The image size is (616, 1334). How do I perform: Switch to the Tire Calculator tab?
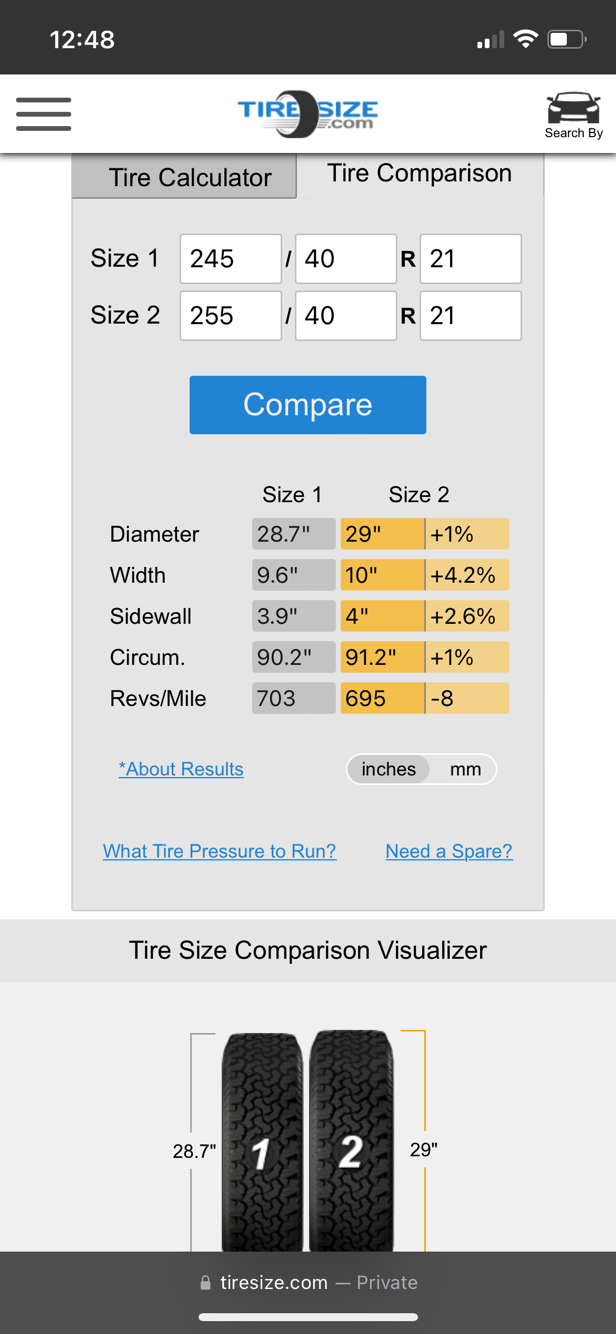[x=190, y=178]
